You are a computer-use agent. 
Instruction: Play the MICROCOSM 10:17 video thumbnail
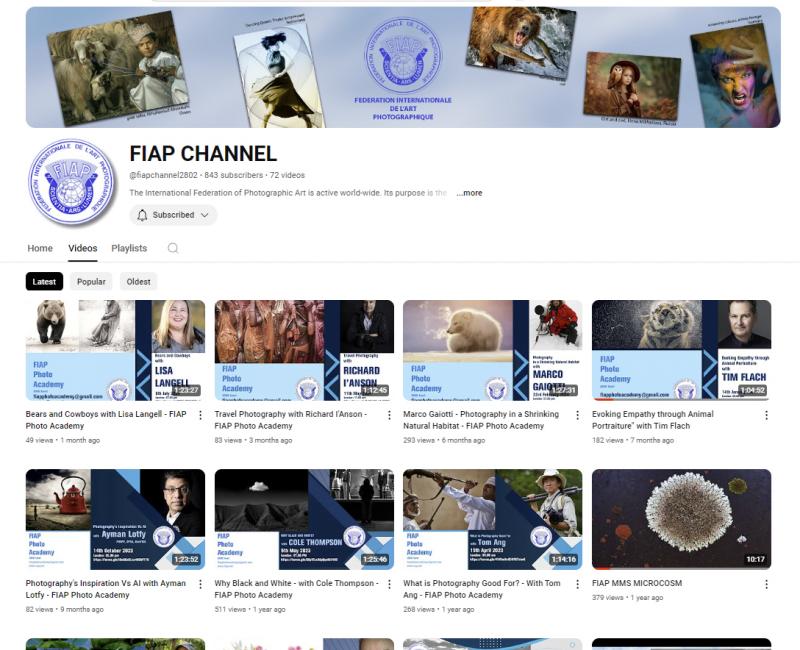(x=682, y=519)
